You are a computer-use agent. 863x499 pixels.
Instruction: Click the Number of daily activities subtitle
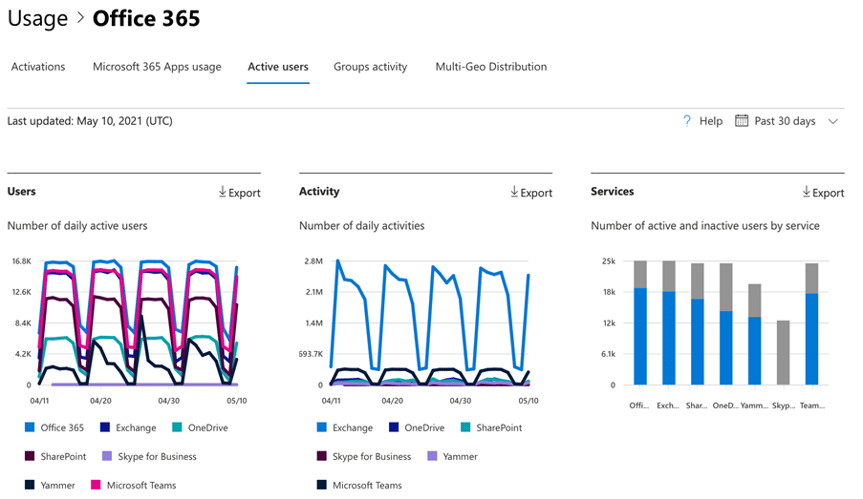(362, 226)
